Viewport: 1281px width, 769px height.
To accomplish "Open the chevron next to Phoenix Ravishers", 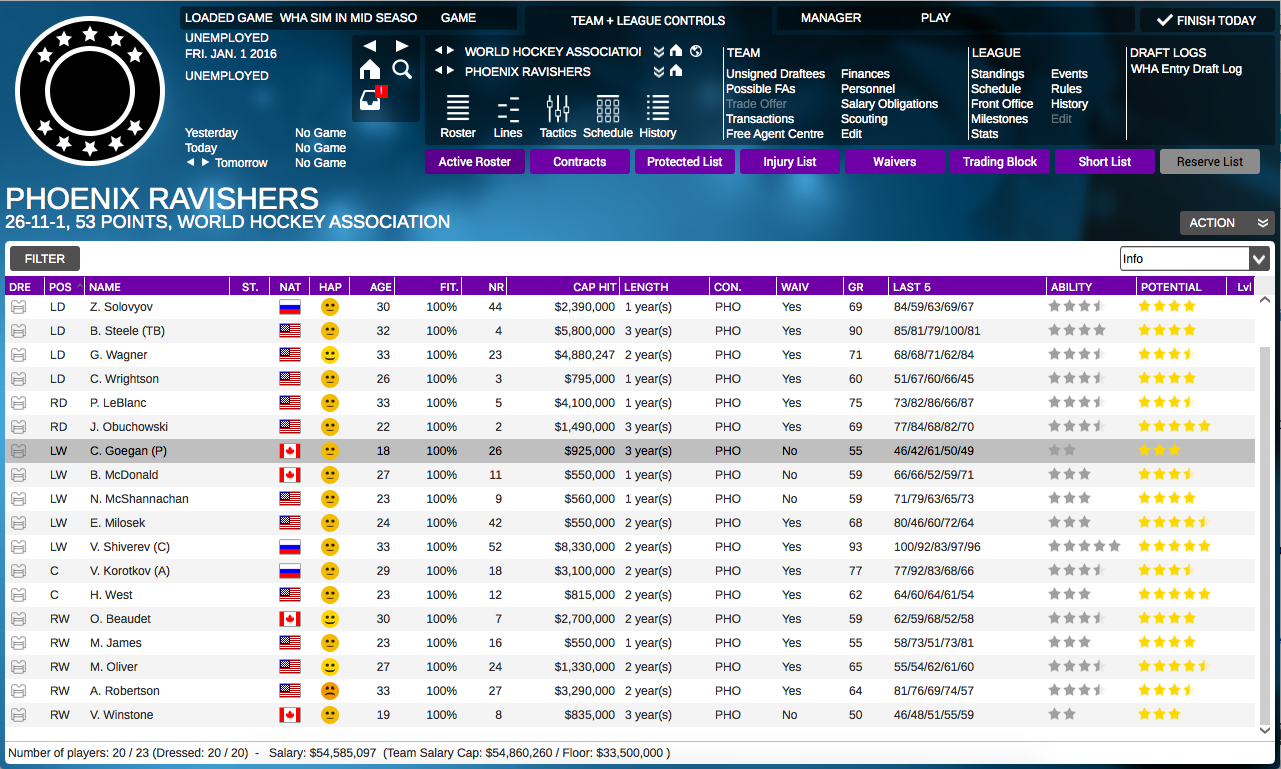I will pos(658,72).
